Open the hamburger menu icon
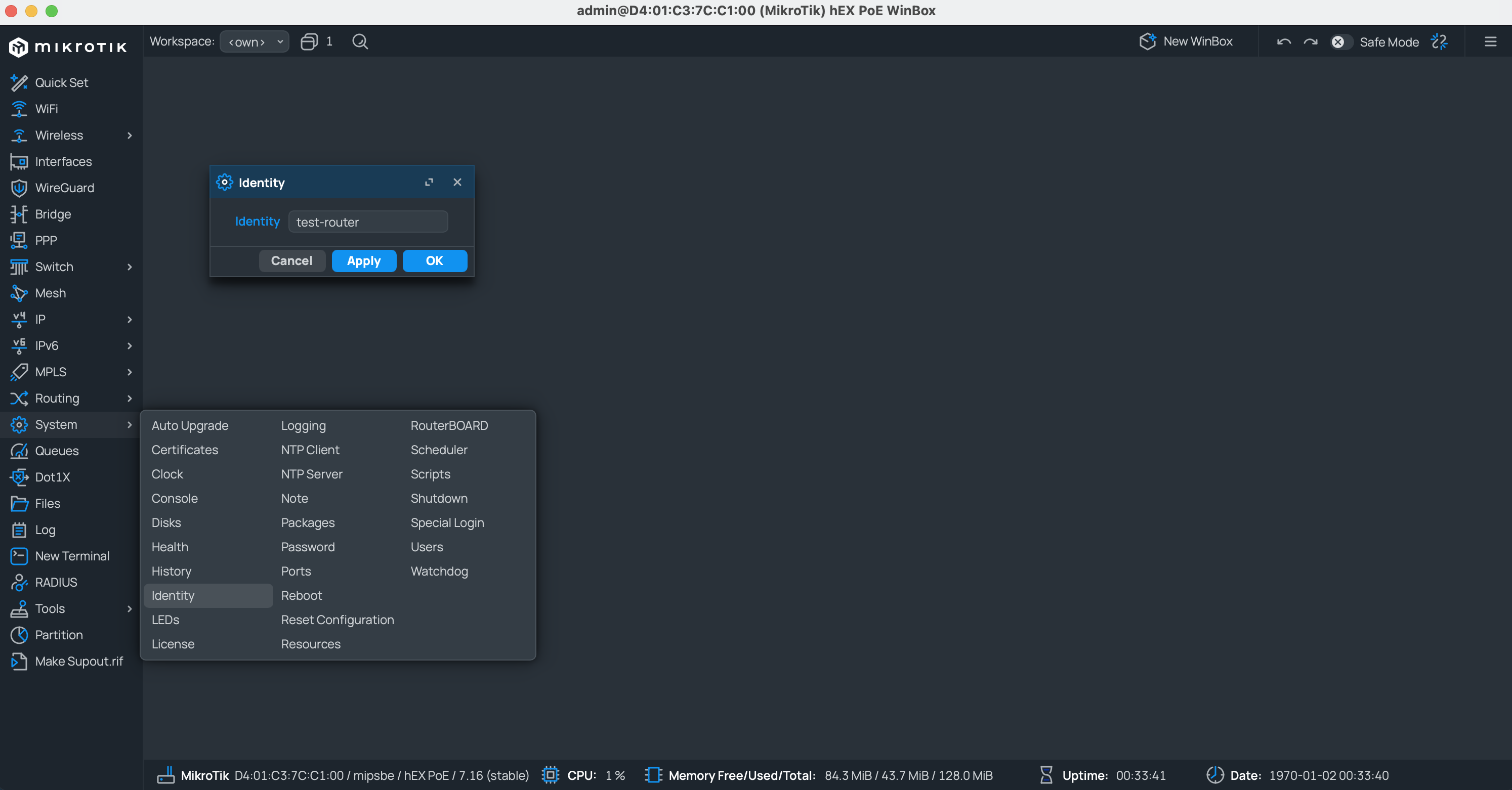Screen dimensions: 1512x790 (x=1490, y=41)
